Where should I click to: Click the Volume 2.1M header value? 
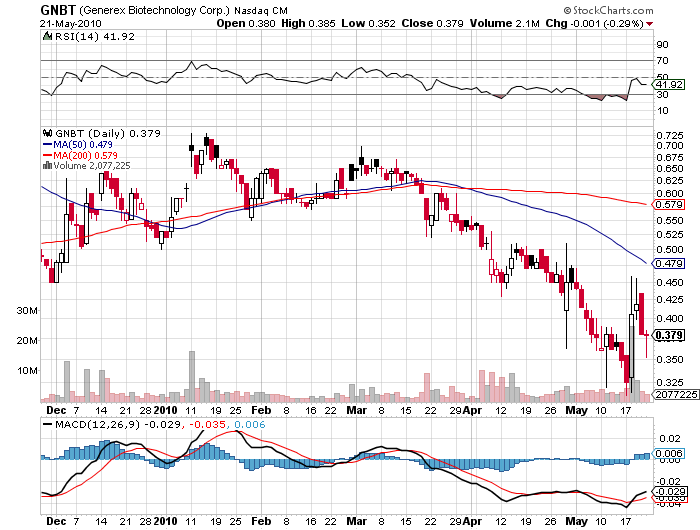(504, 23)
